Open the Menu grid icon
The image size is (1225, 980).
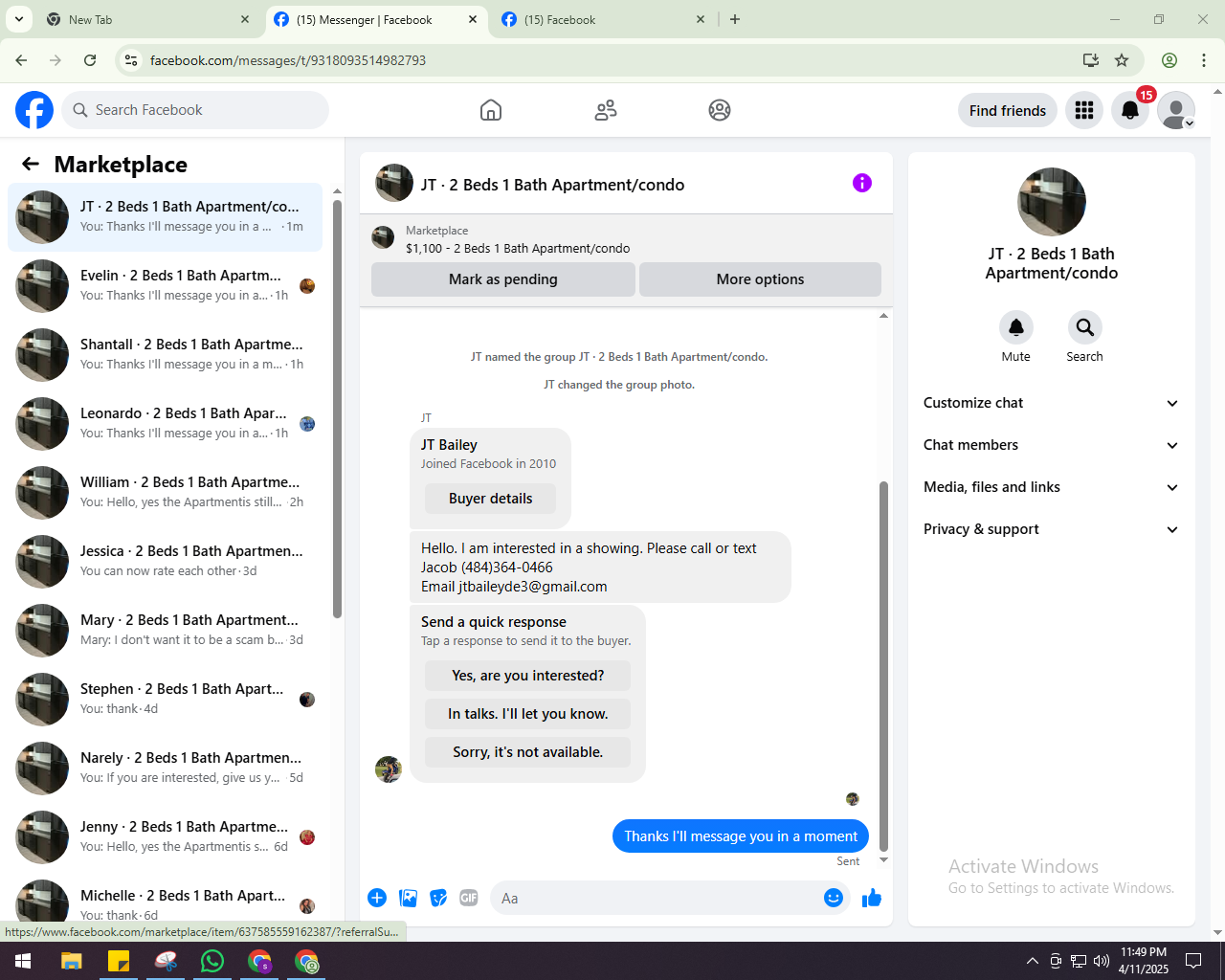pyautogui.click(x=1084, y=110)
